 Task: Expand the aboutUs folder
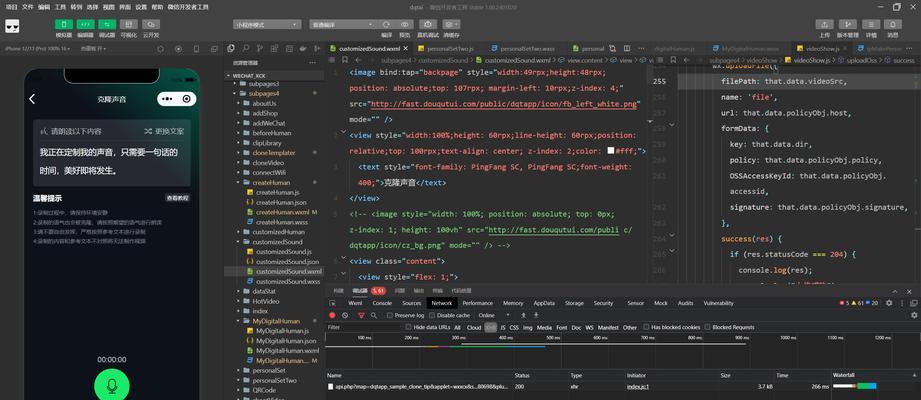point(264,103)
